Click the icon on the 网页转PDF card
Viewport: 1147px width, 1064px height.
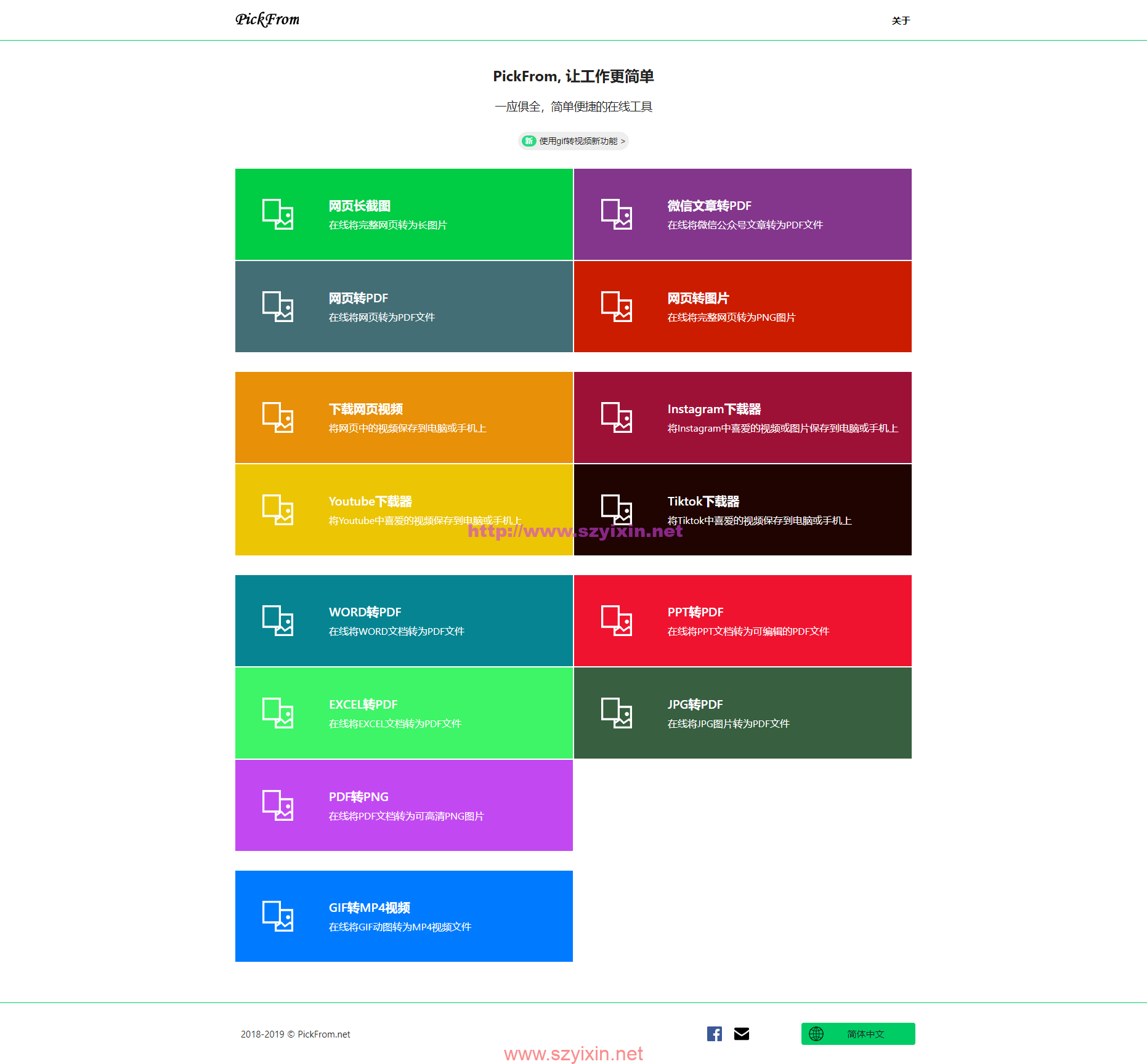click(278, 307)
